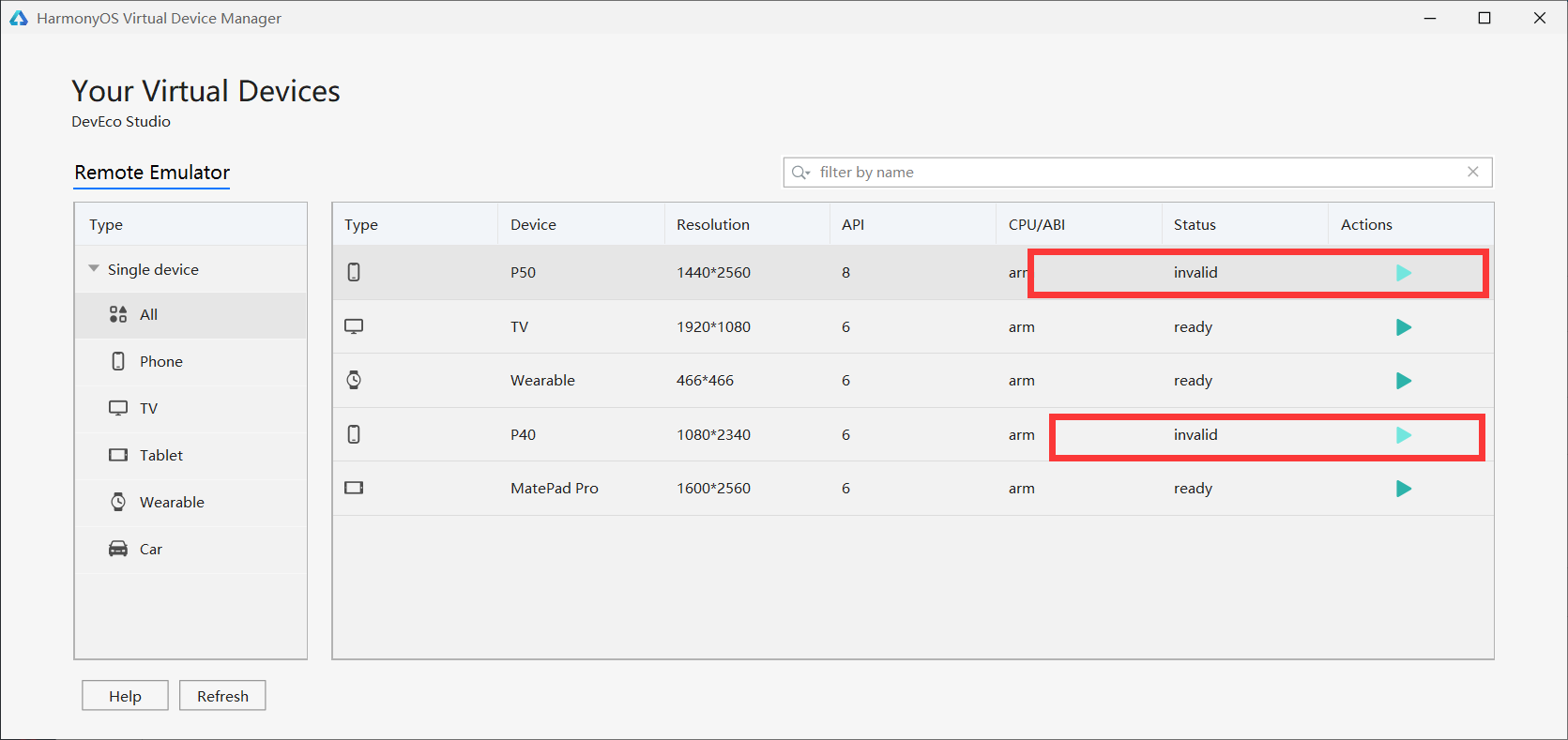Image resolution: width=1568 pixels, height=740 pixels.
Task: Select the MatePad Pro device name
Action: [555, 489]
